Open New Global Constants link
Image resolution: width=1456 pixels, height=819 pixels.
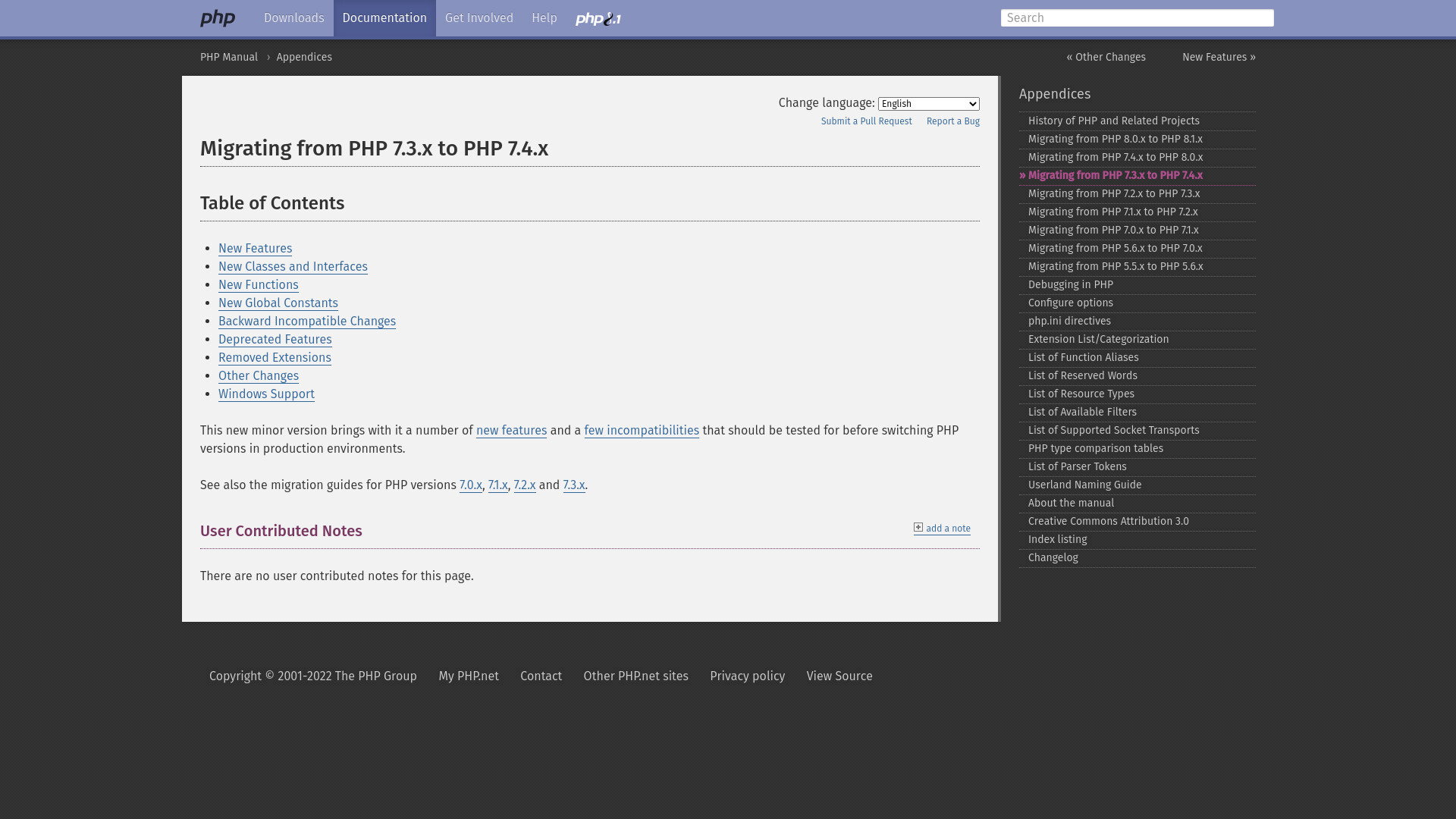(278, 303)
